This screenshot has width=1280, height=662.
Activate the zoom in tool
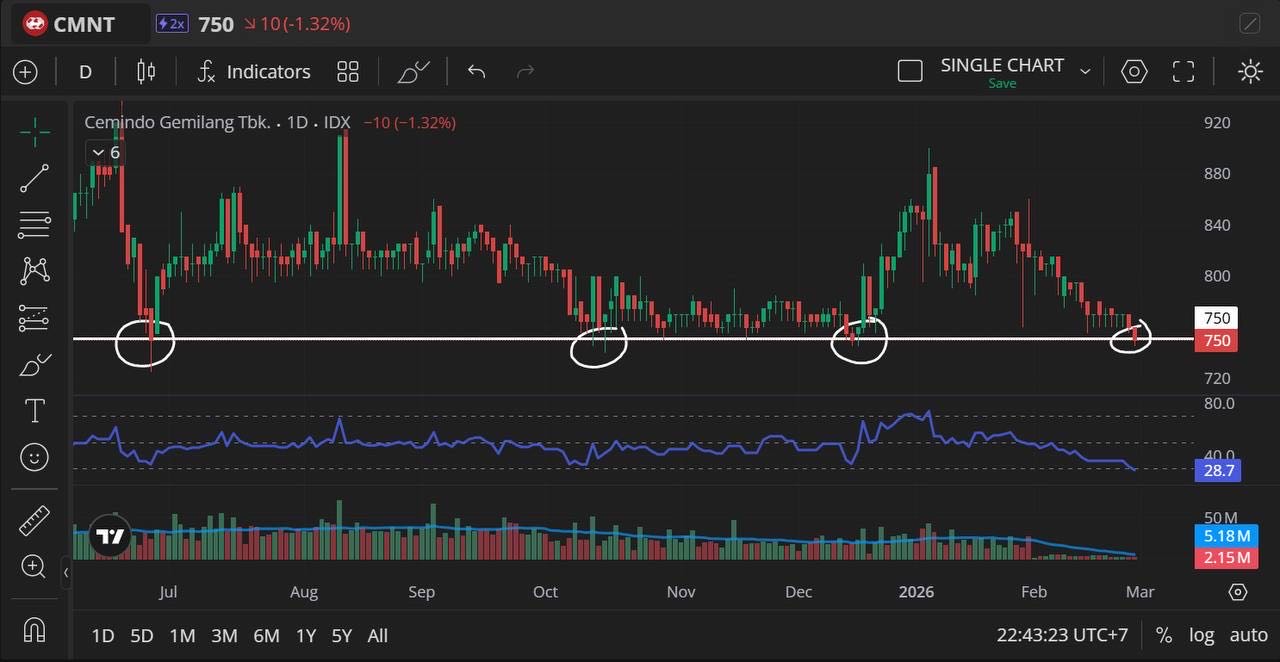(34, 567)
